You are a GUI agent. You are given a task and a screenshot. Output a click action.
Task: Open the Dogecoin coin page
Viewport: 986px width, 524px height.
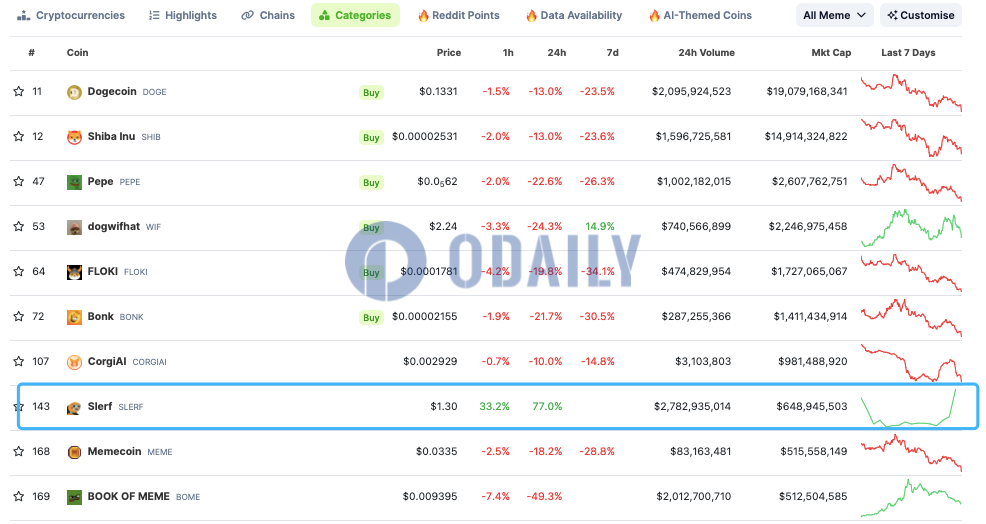112,91
